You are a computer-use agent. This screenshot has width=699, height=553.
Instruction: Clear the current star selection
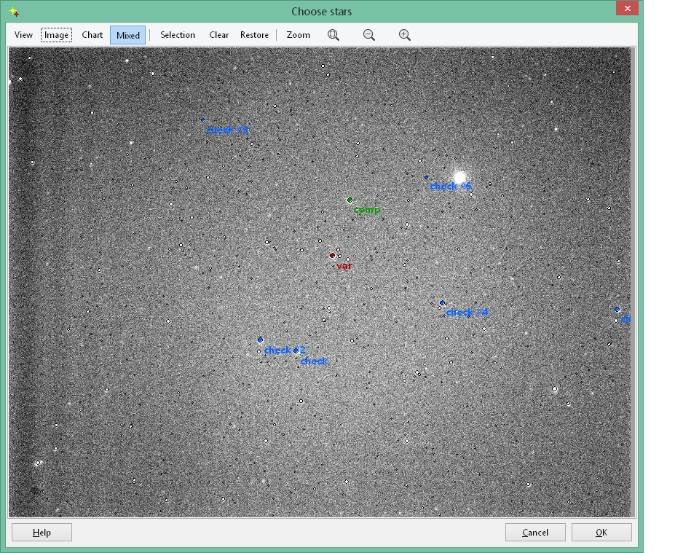219,35
